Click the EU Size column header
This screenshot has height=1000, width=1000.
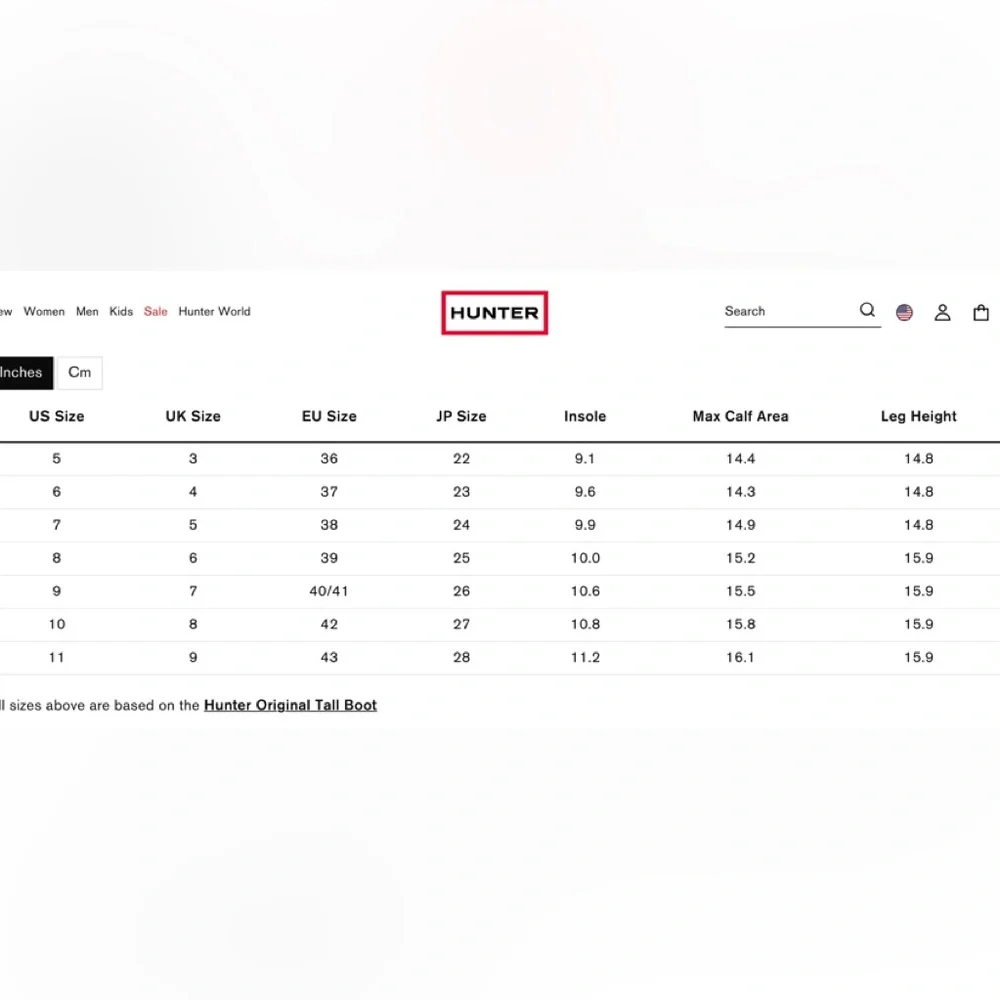pos(329,416)
